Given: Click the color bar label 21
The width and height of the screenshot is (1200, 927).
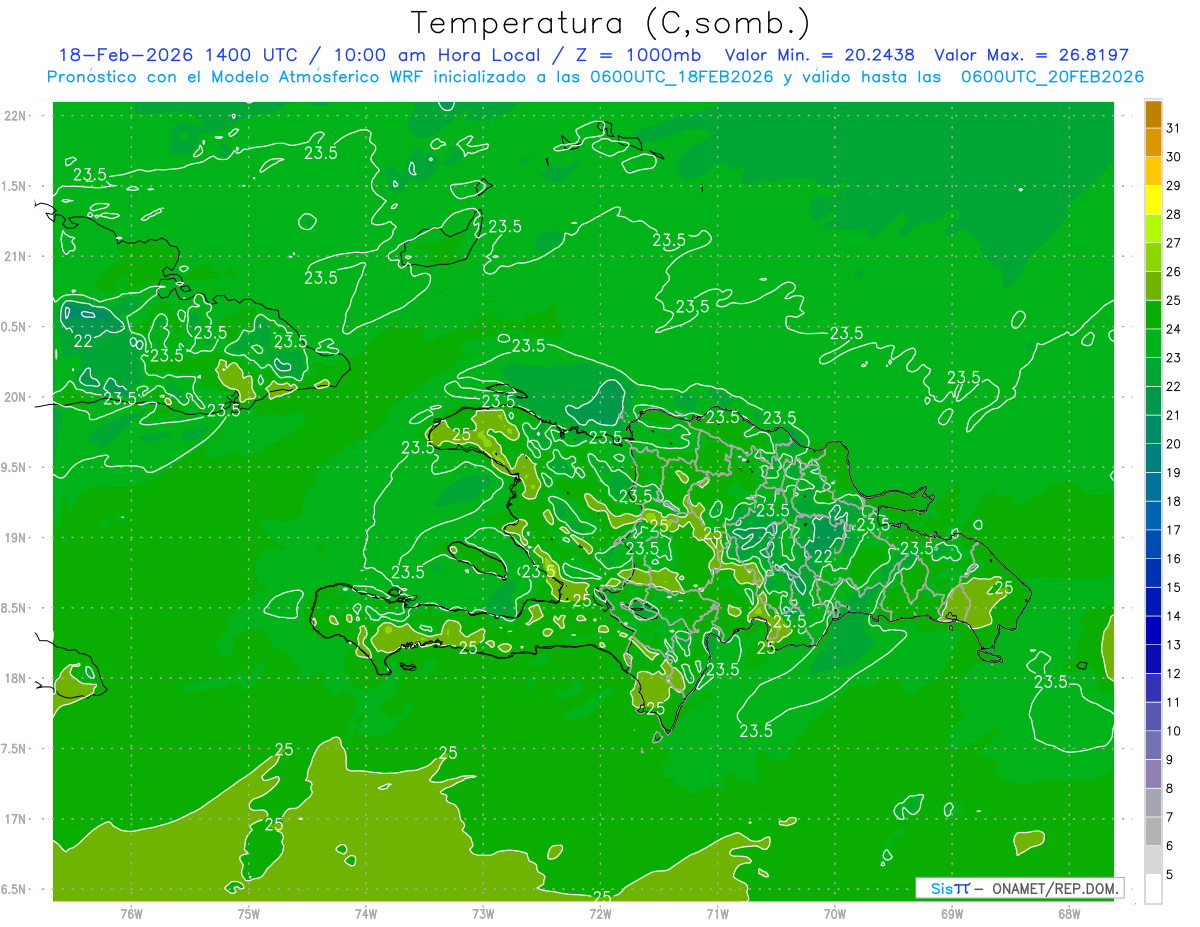Looking at the screenshot, I should [x=1174, y=415].
